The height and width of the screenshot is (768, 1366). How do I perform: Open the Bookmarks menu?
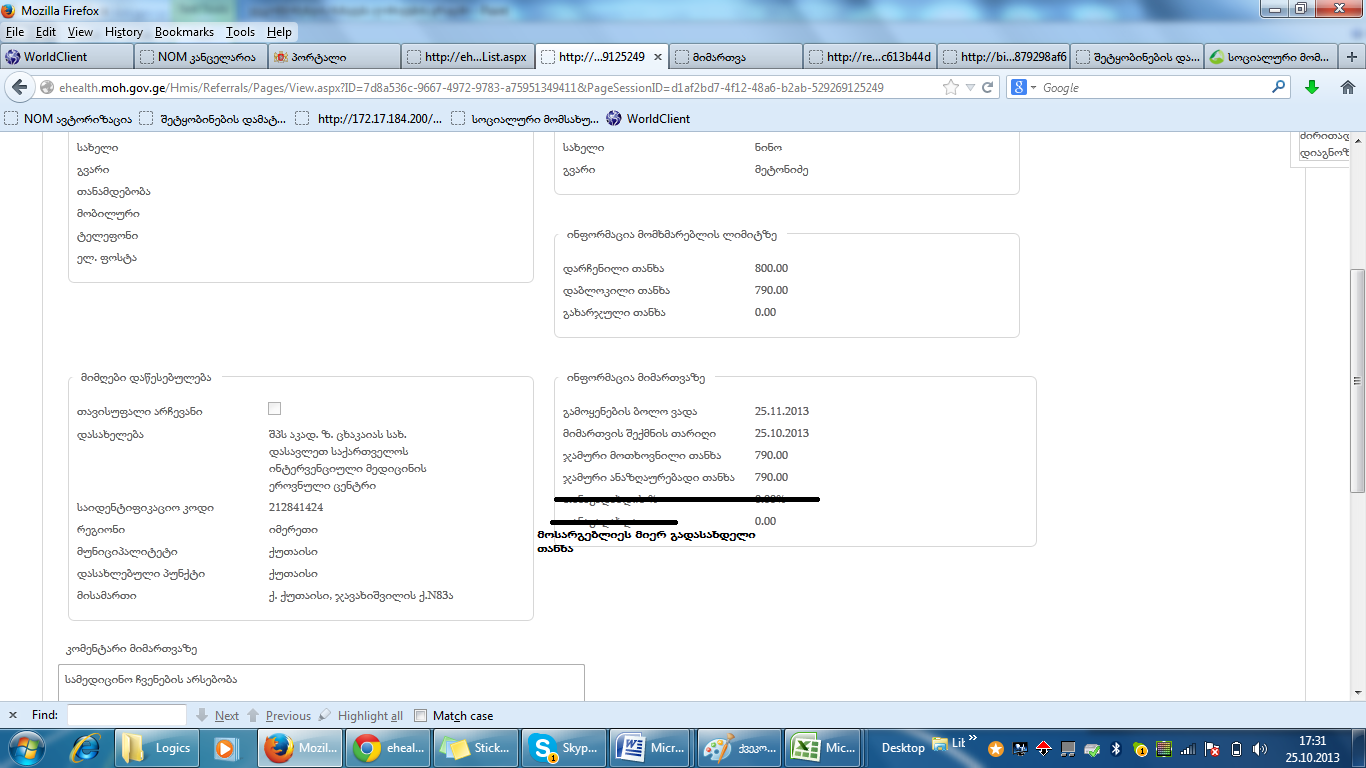(x=184, y=32)
